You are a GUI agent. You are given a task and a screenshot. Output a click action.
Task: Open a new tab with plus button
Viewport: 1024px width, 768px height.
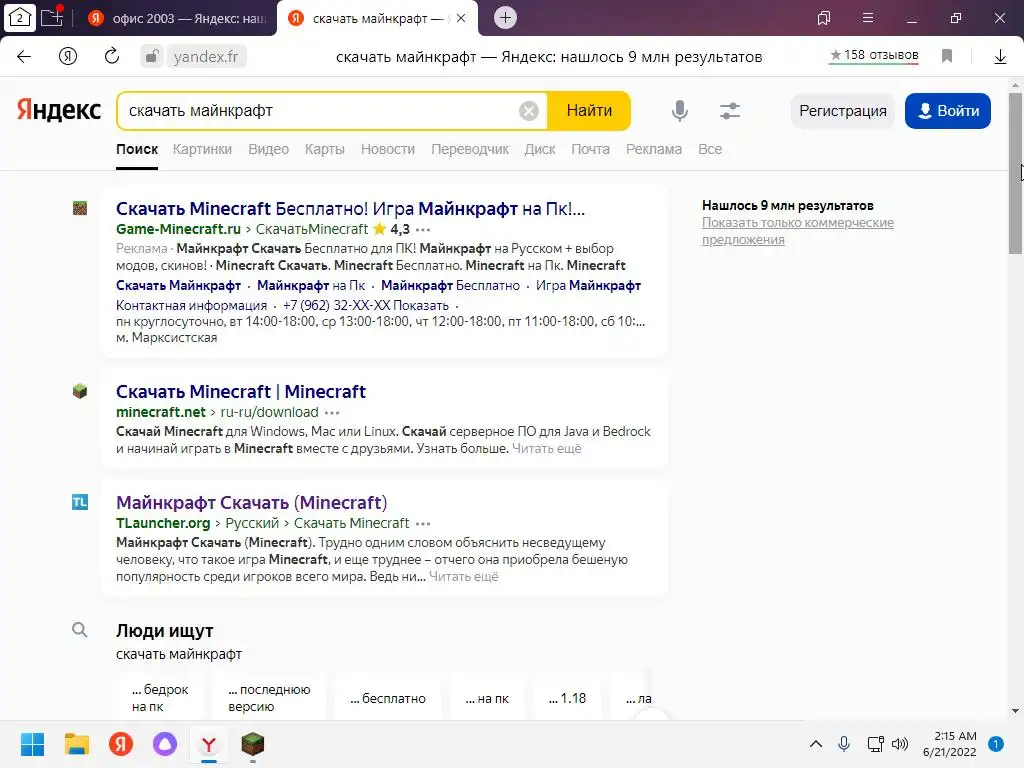click(505, 18)
